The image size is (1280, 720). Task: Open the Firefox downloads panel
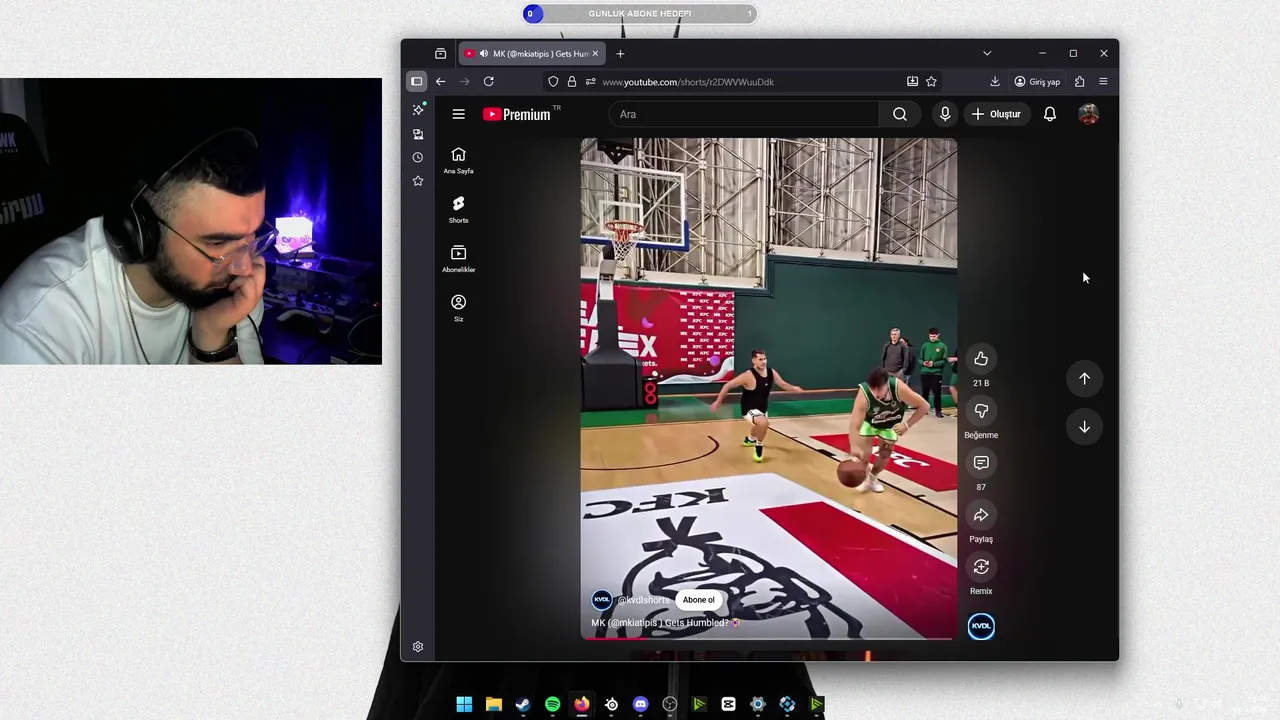click(995, 82)
